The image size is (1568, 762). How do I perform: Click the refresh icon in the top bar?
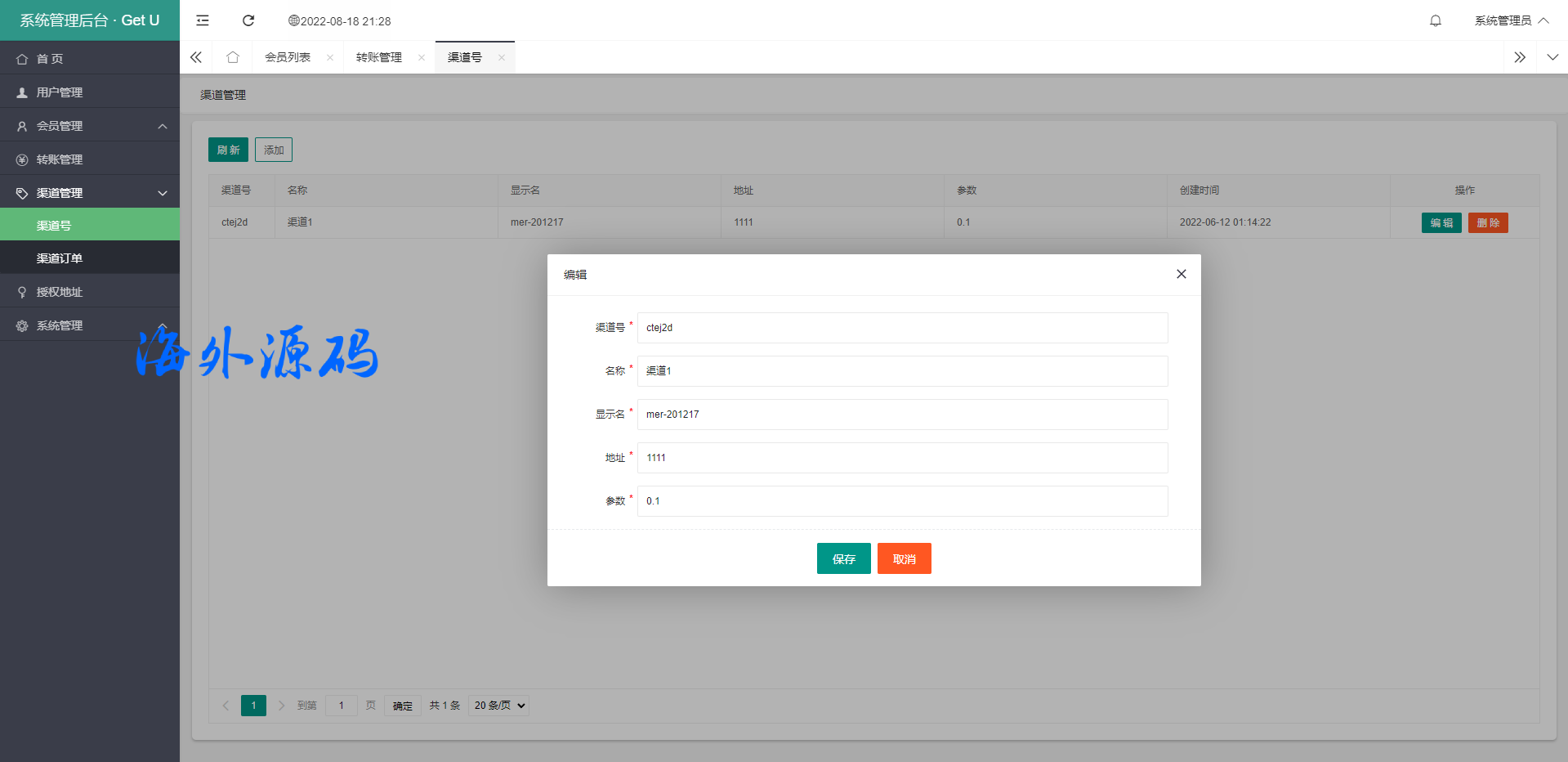click(x=248, y=20)
